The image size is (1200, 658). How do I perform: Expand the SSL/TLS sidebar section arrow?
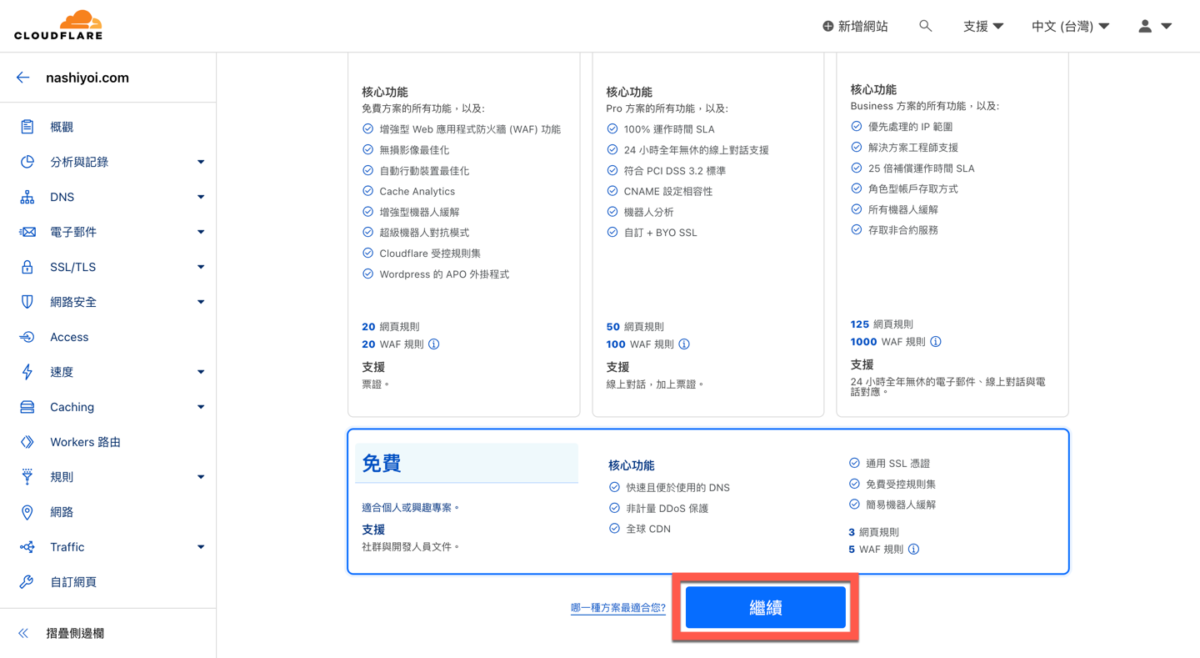(x=201, y=267)
